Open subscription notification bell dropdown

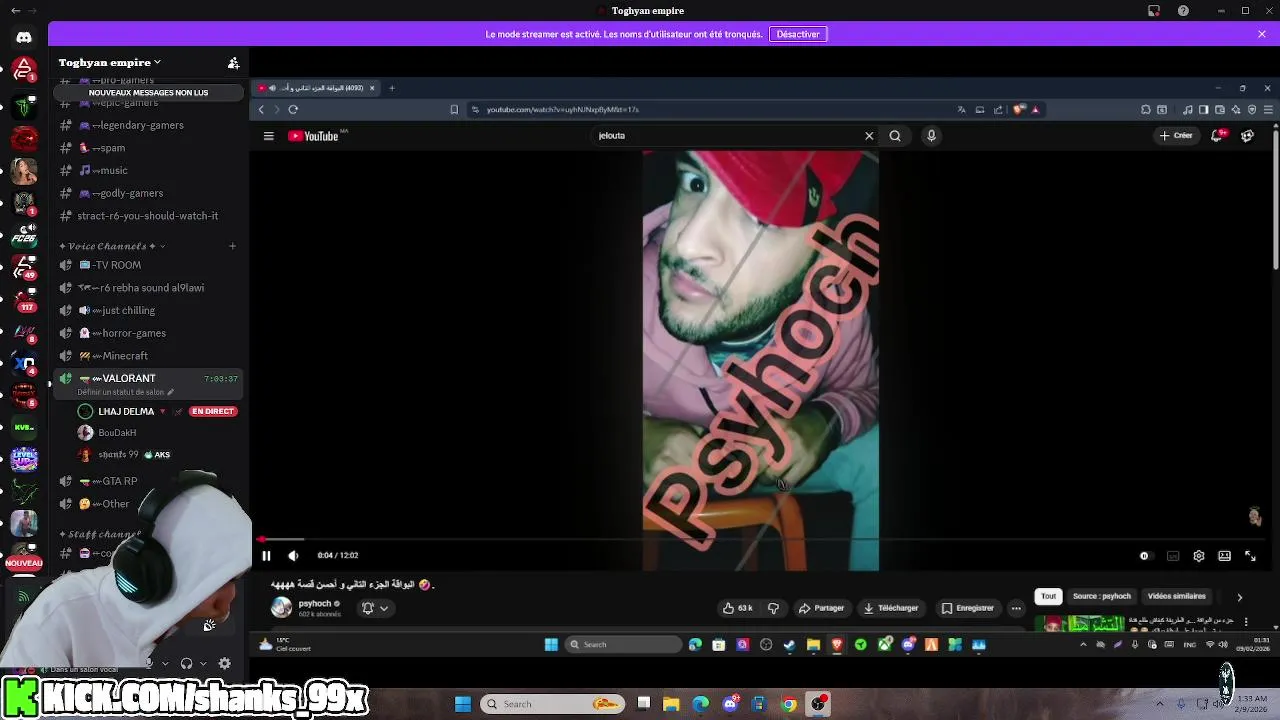pyautogui.click(x=374, y=608)
